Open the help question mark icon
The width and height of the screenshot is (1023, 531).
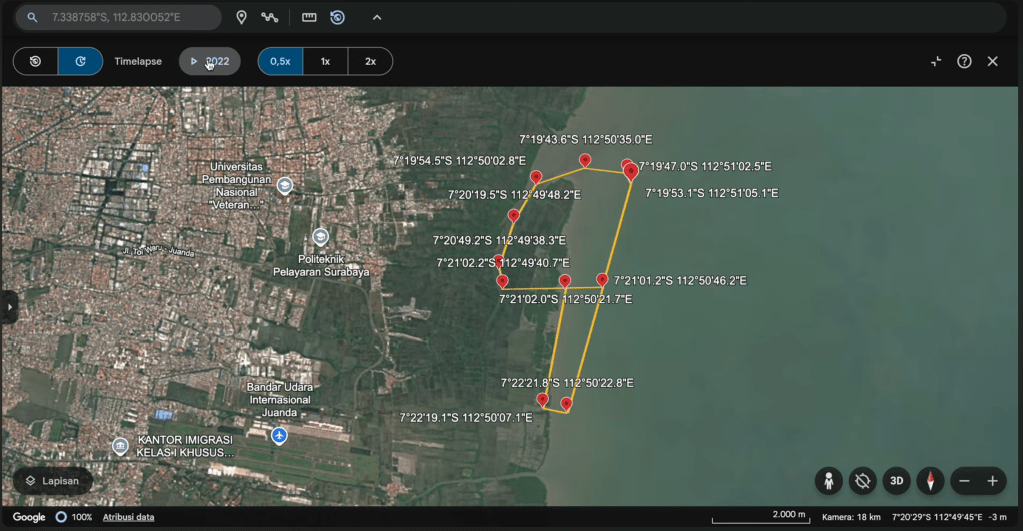point(964,61)
